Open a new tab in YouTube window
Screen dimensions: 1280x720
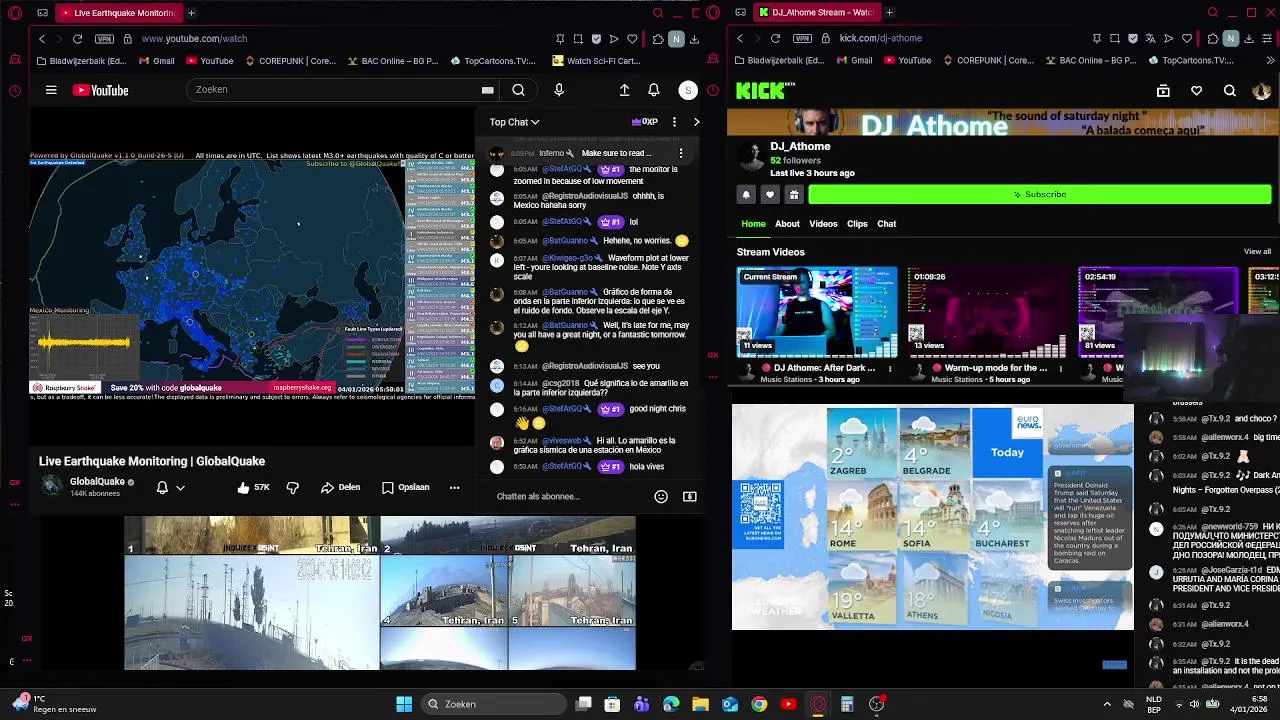(x=191, y=13)
